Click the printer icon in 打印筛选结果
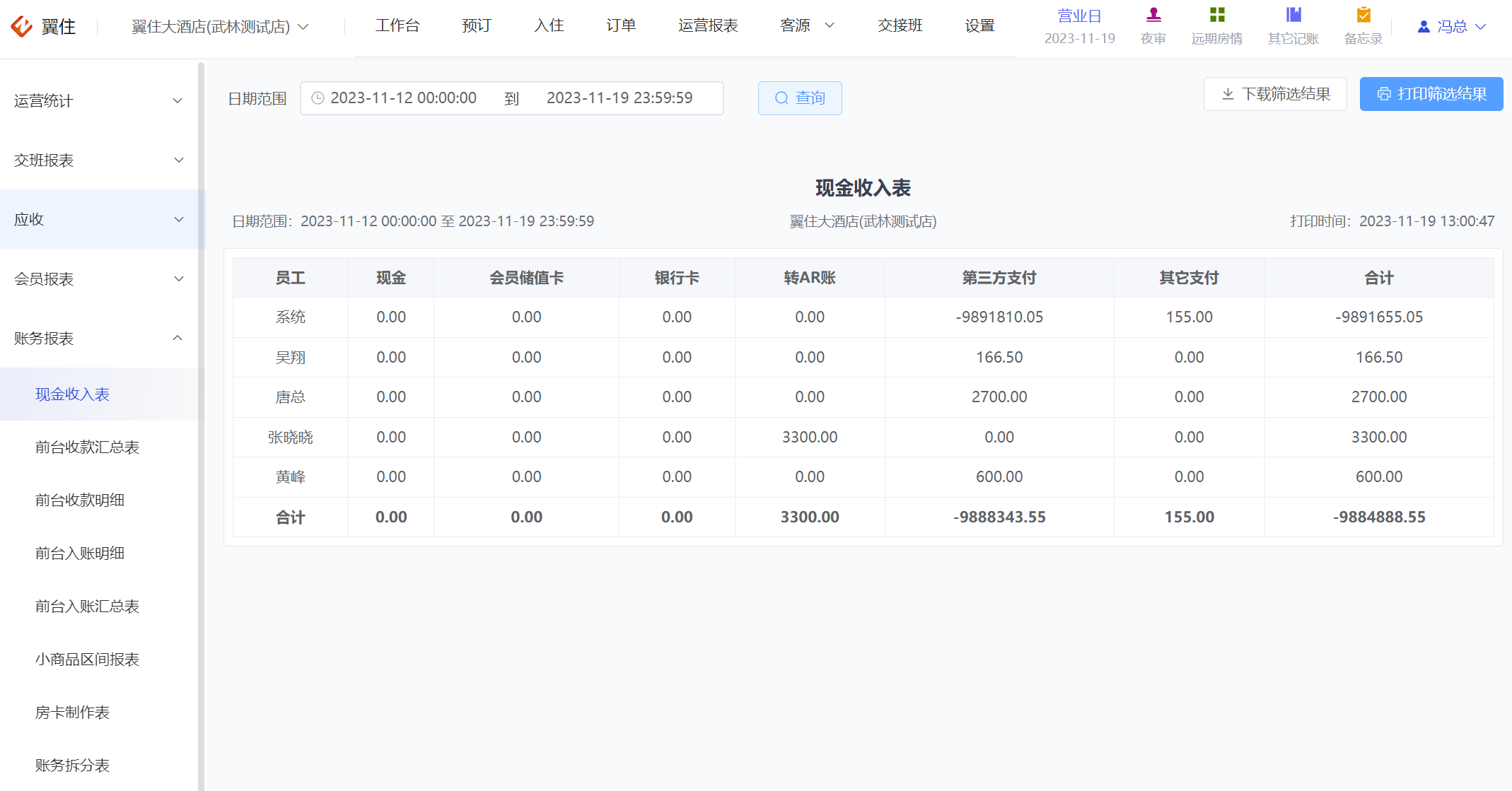The height and width of the screenshot is (791, 1512). pos(1384,94)
